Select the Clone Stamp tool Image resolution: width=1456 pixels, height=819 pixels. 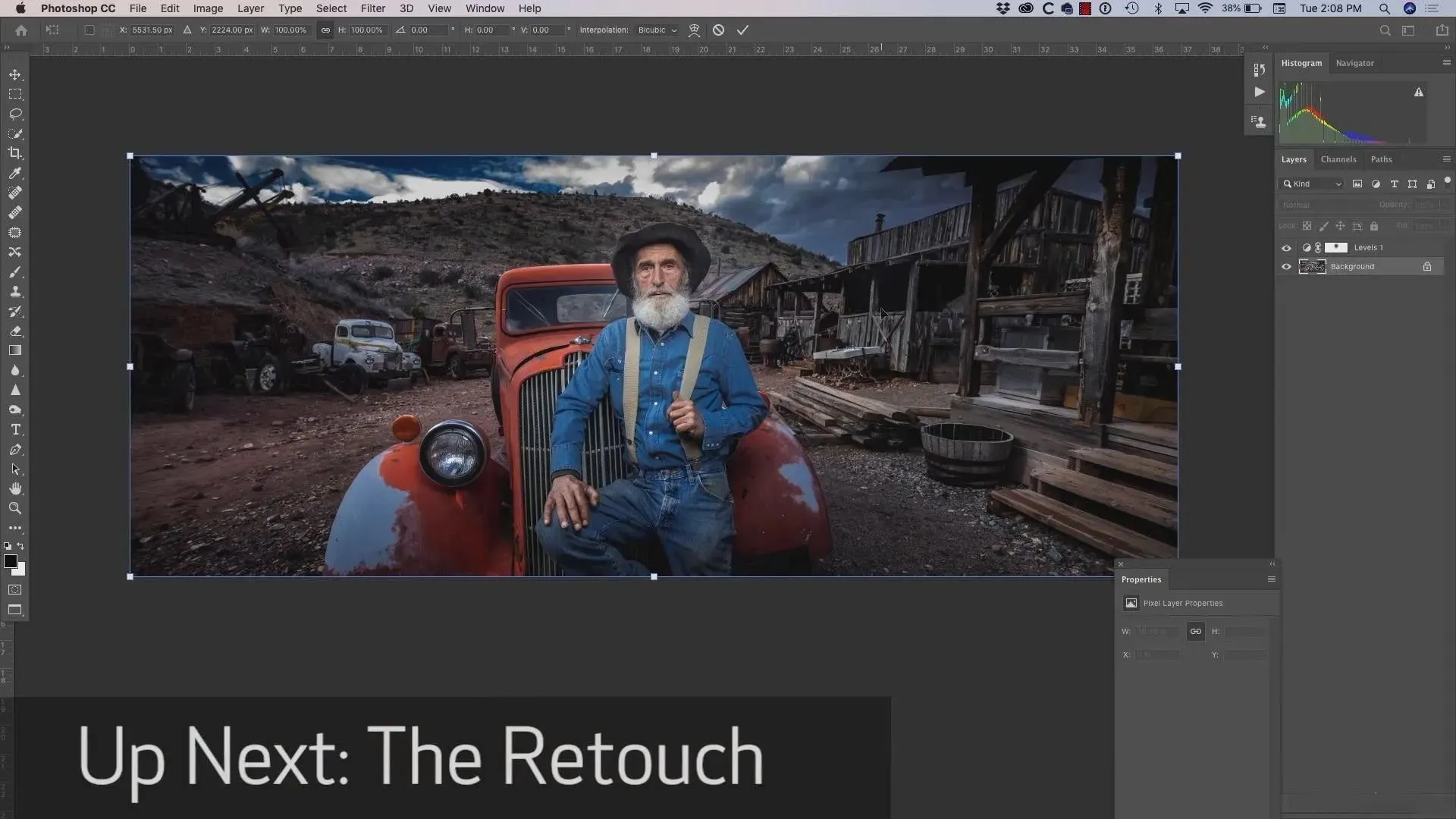point(15,292)
